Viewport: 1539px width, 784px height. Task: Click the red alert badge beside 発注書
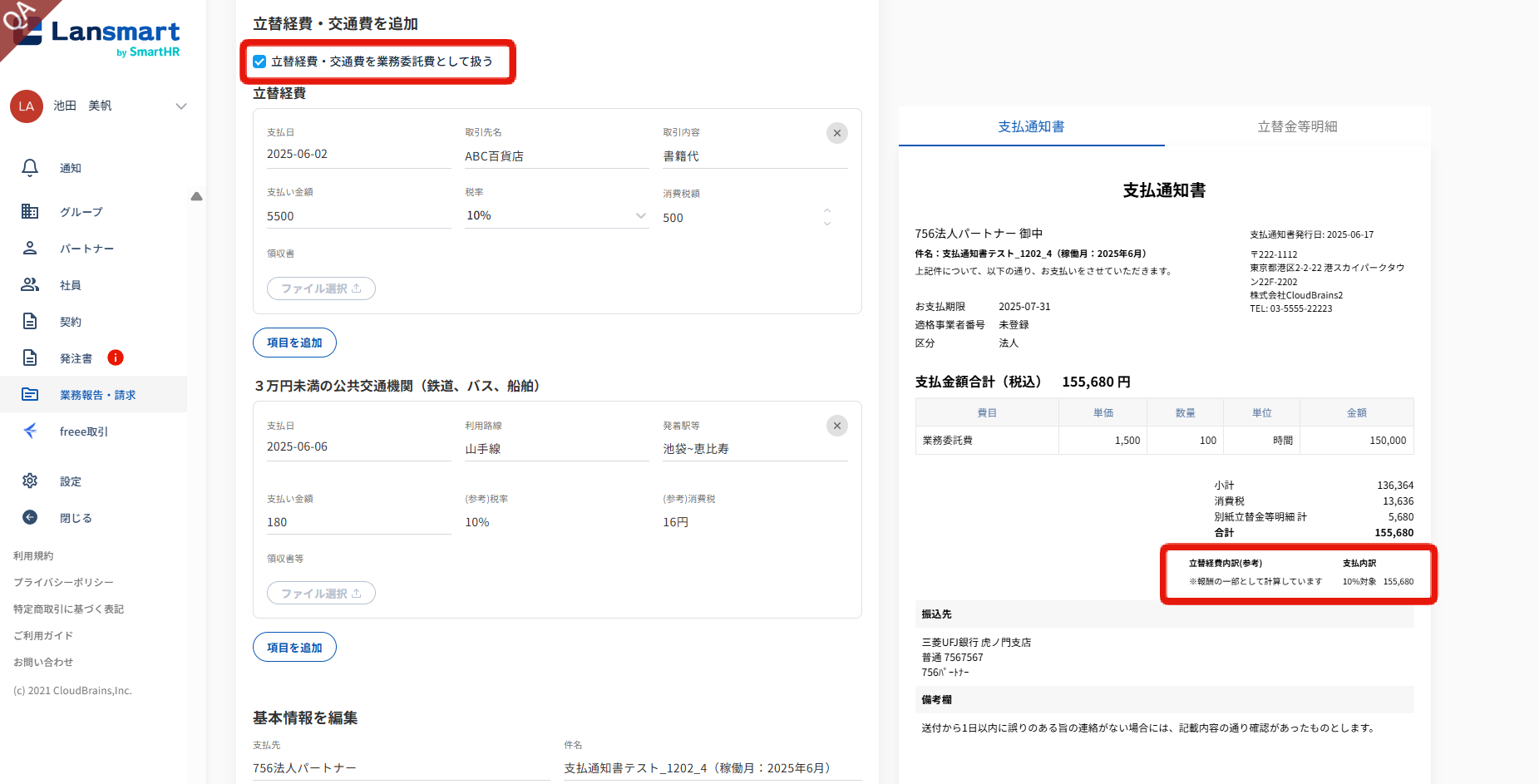[x=116, y=357]
